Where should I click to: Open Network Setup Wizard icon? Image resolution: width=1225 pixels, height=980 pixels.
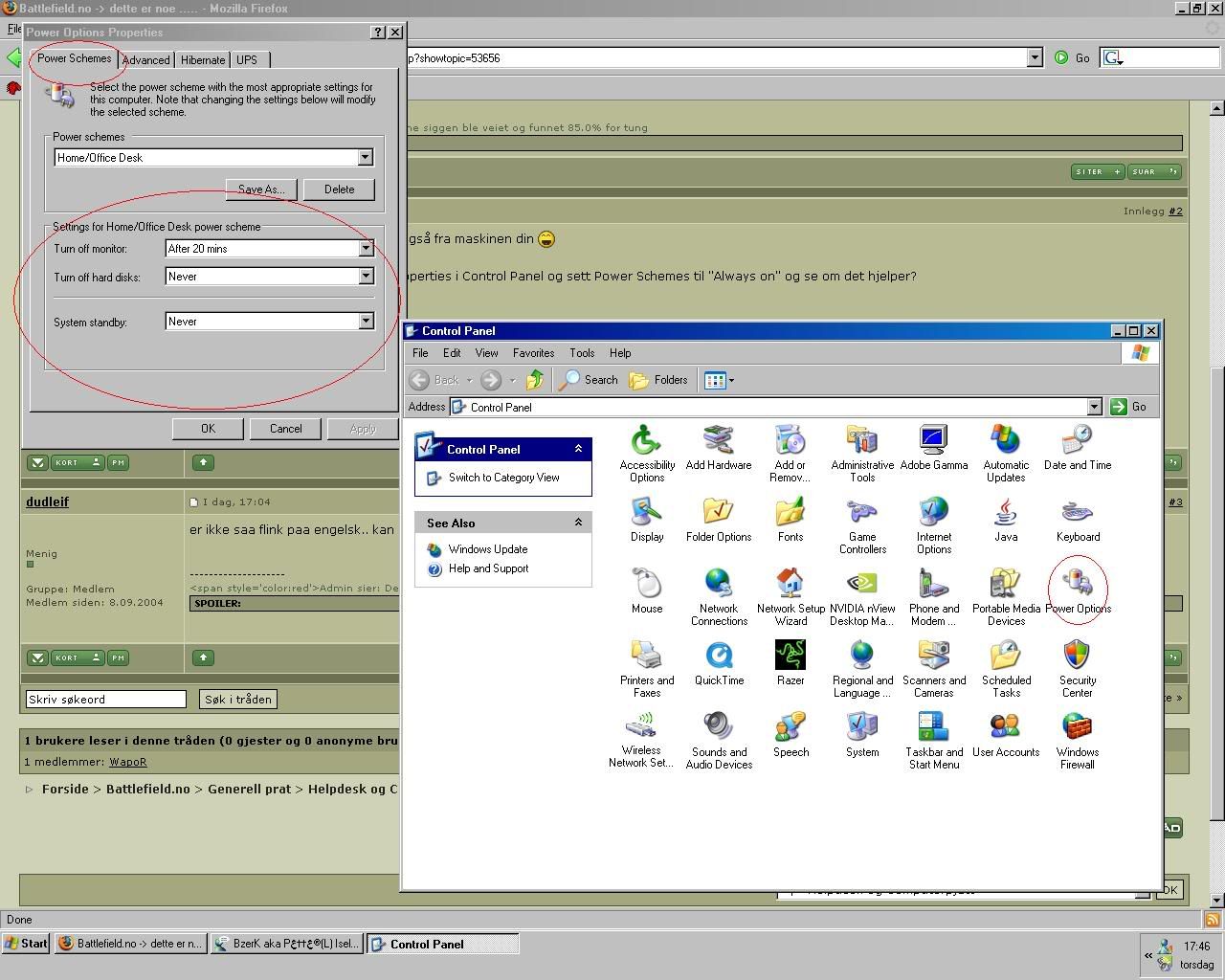tap(791, 597)
